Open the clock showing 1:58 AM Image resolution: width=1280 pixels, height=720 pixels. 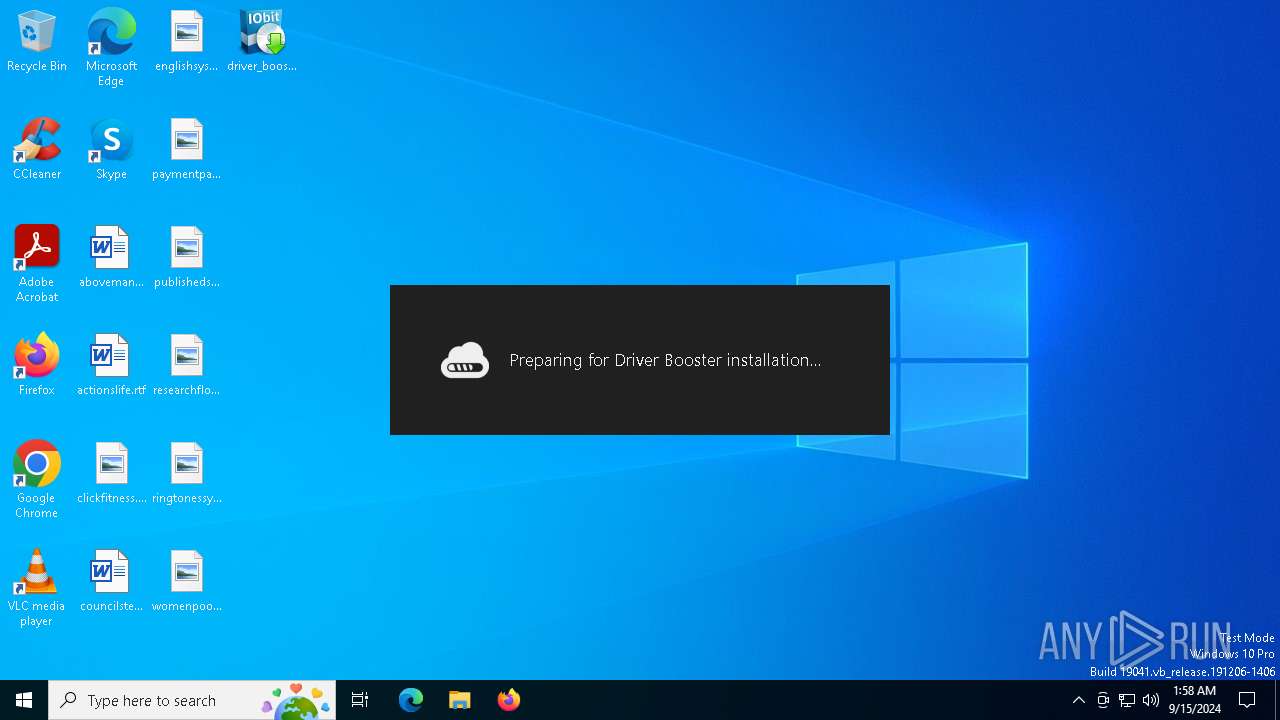(1194, 700)
